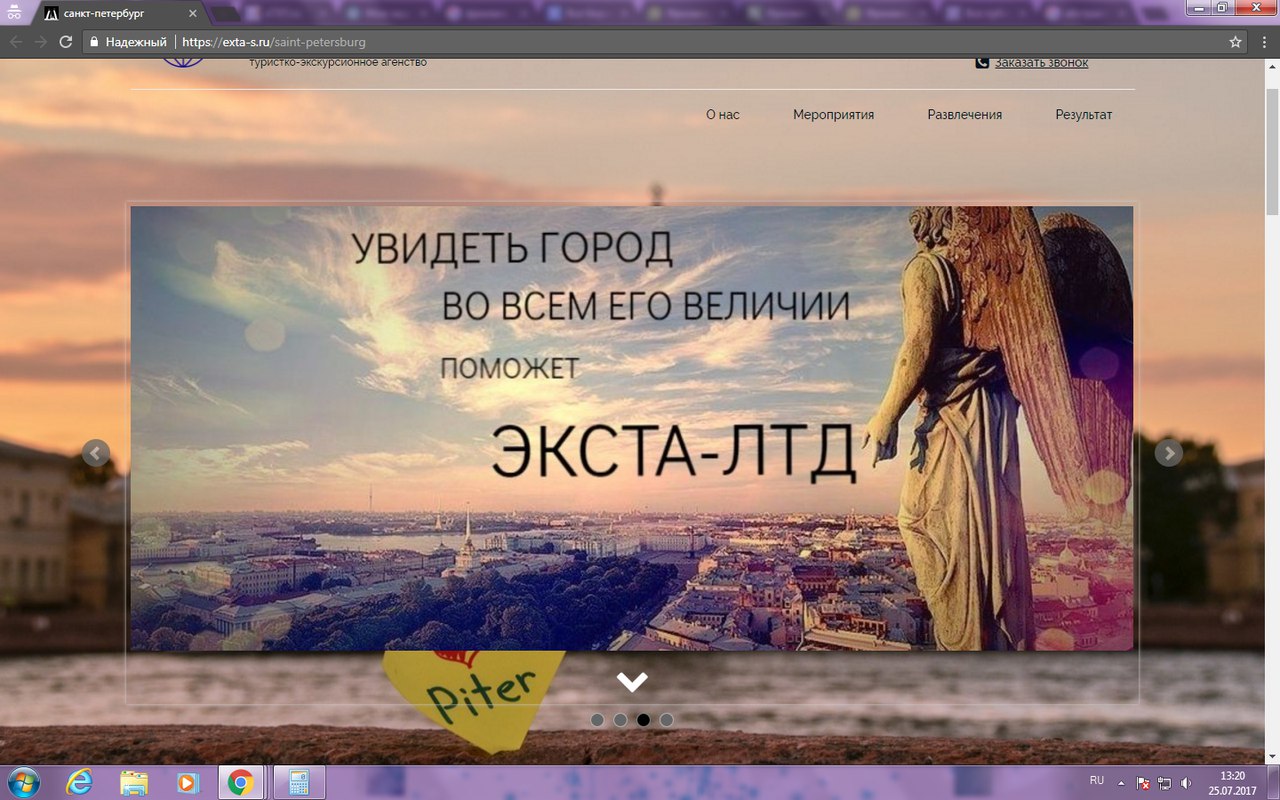Open the Calculator from the taskbar
The image size is (1280, 800).
(297, 783)
